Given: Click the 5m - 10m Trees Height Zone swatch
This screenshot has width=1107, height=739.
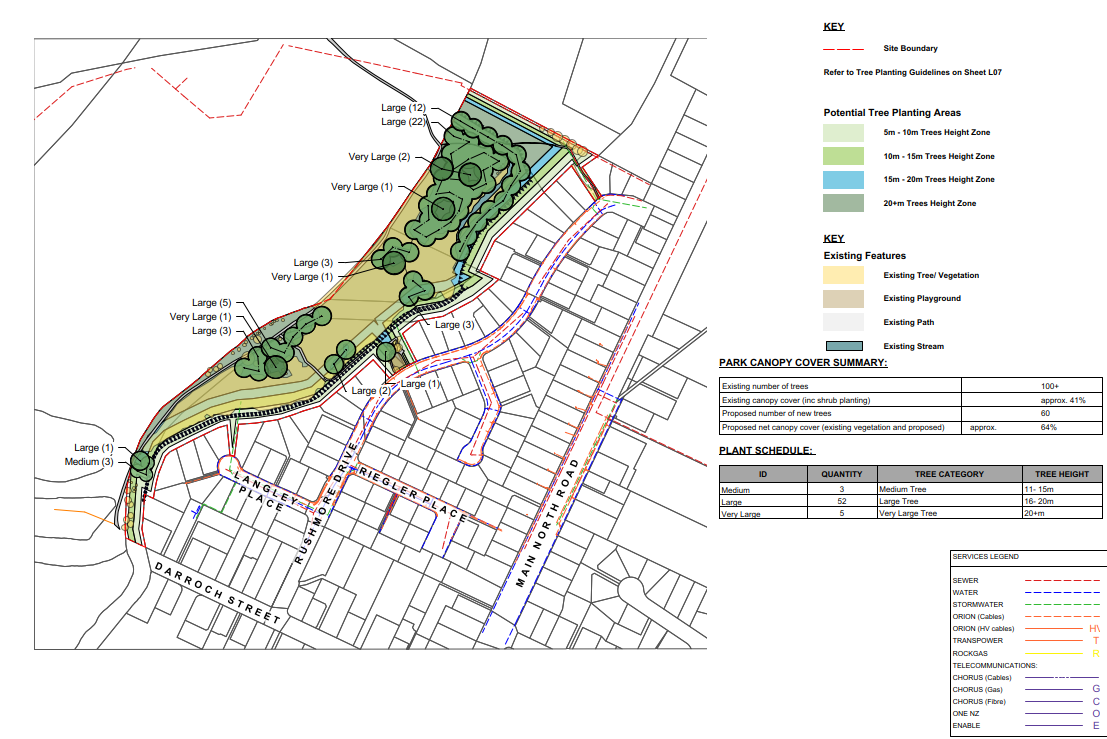Looking at the screenshot, I should point(842,132).
